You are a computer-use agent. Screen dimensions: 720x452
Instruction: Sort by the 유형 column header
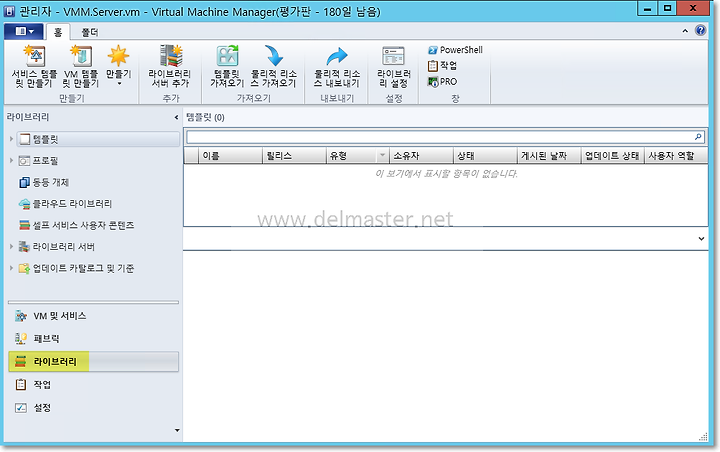(x=351, y=156)
